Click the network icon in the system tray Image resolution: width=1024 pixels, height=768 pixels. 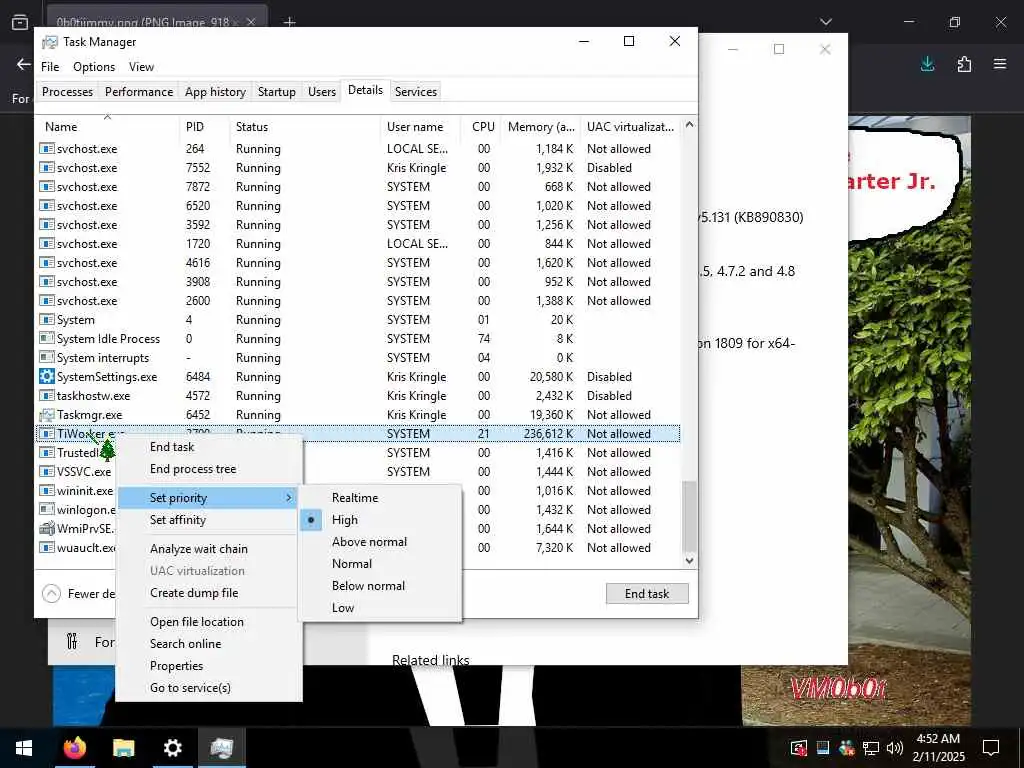point(871,748)
